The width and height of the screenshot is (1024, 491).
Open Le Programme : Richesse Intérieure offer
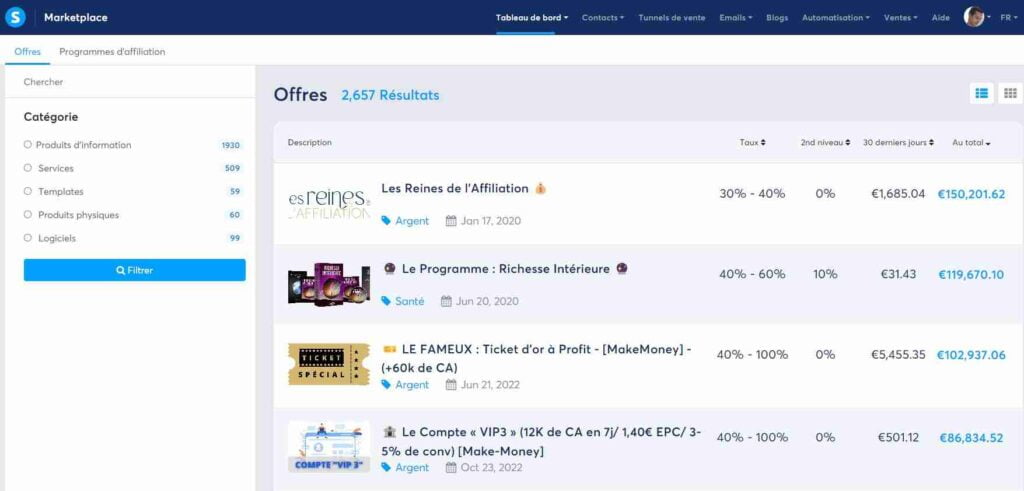click(x=505, y=269)
